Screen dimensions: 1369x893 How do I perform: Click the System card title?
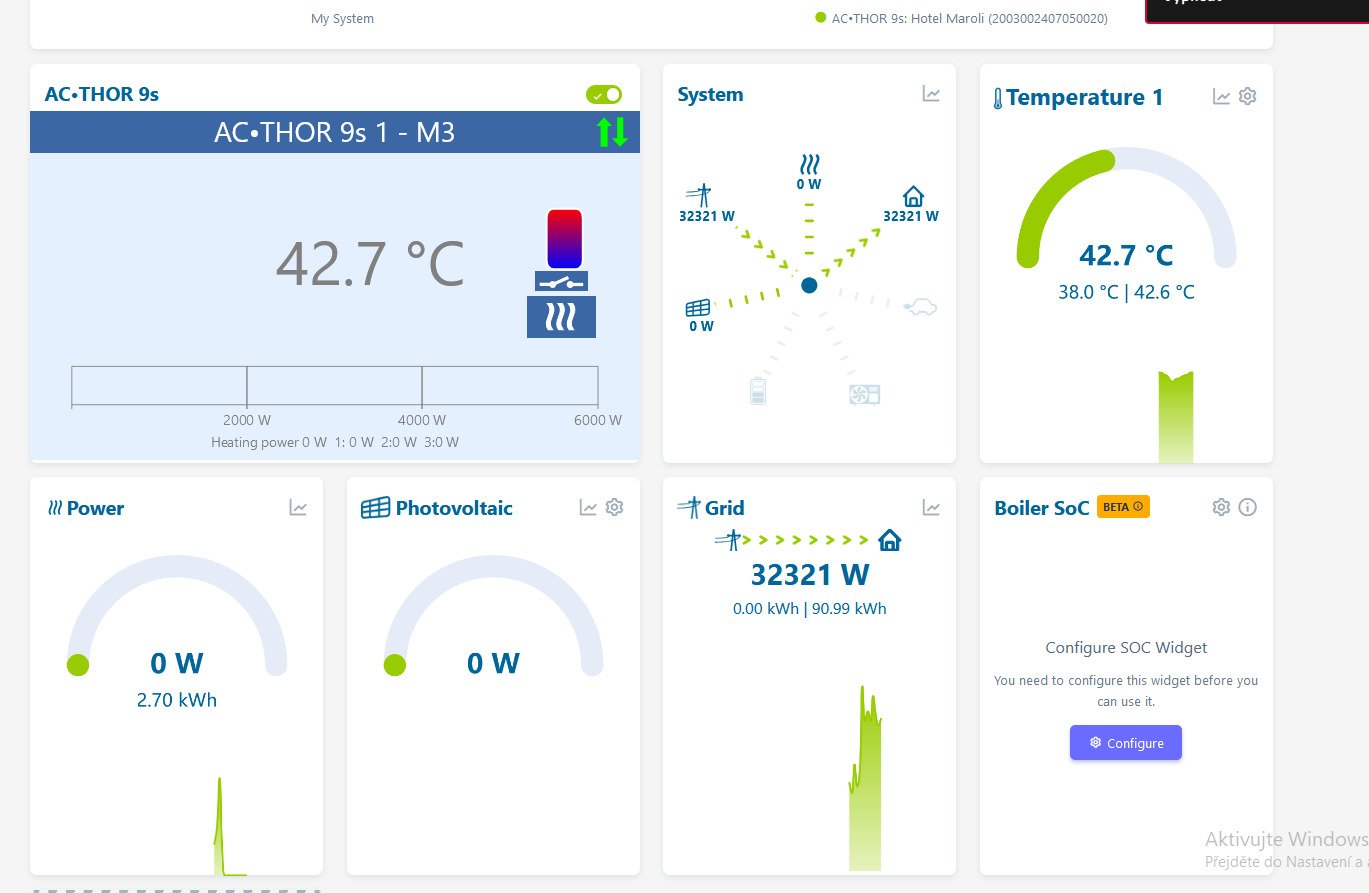coord(710,95)
